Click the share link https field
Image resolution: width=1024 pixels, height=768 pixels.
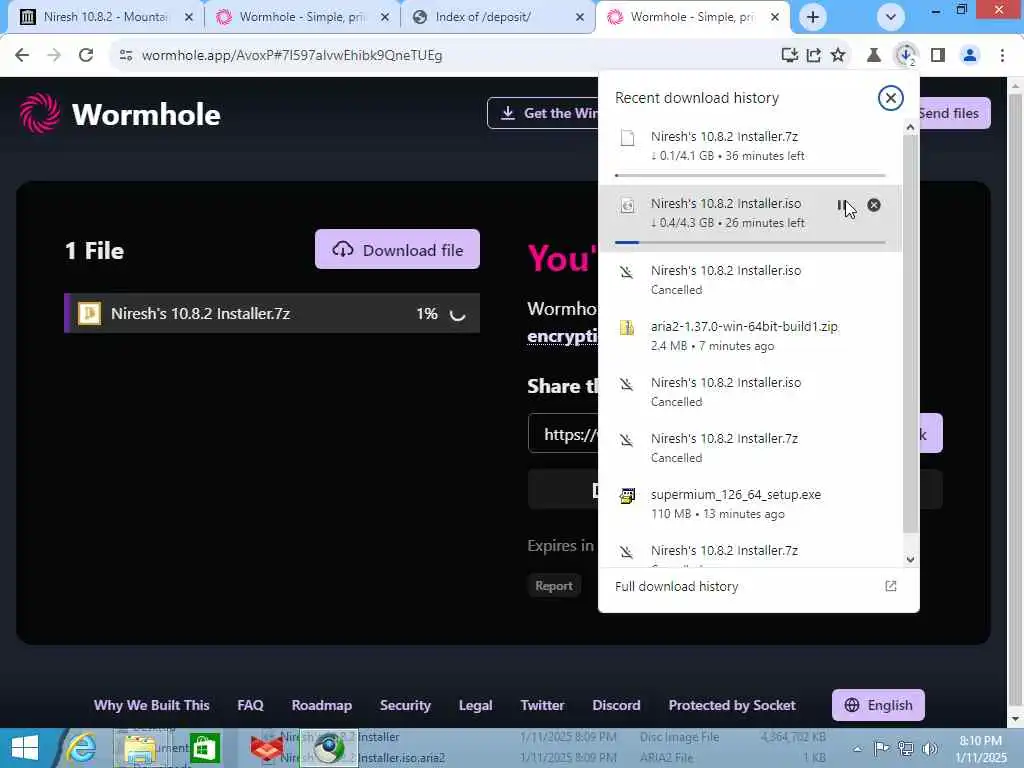click(563, 434)
